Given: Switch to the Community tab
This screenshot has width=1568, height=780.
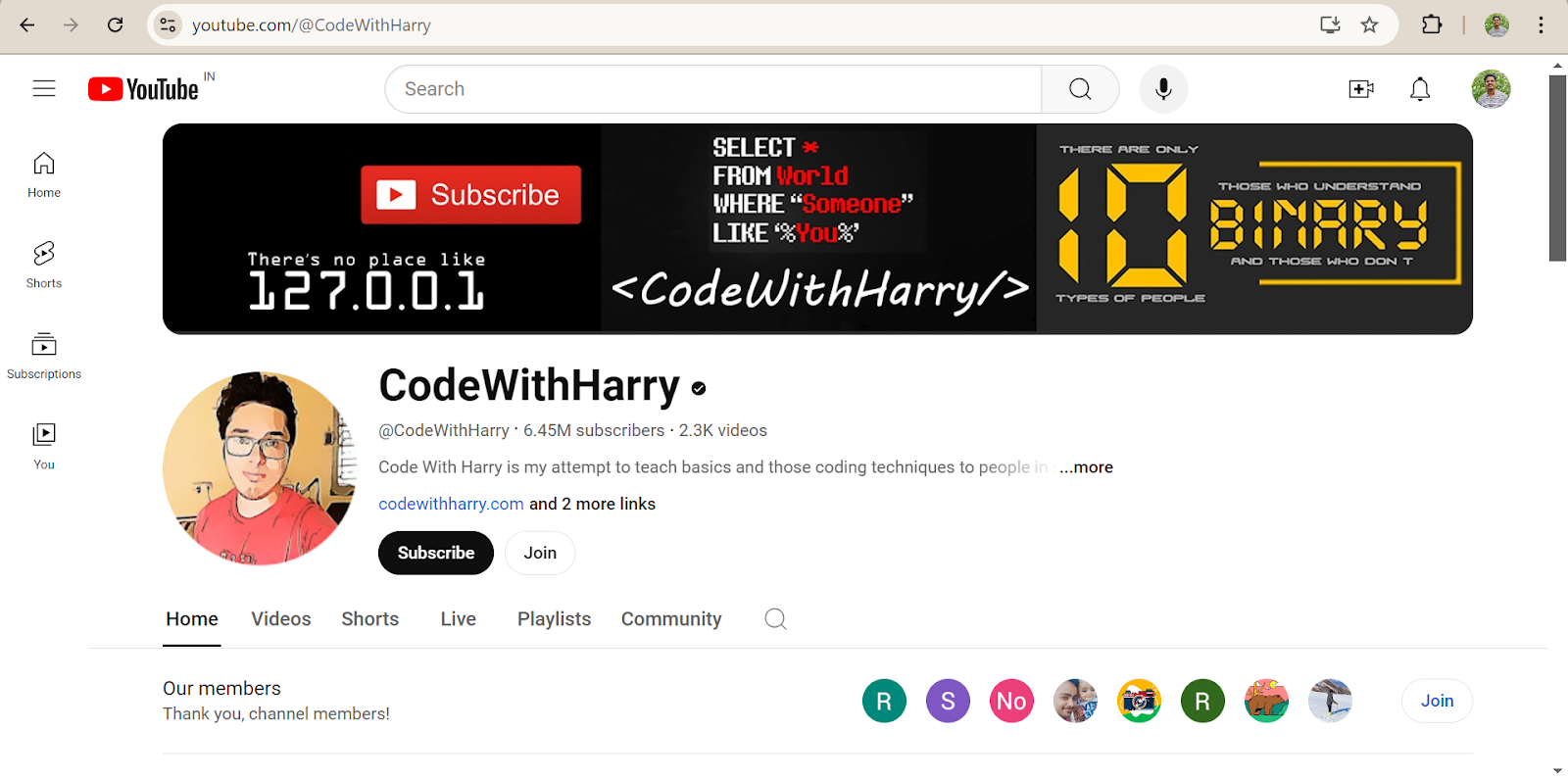Looking at the screenshot, I should [671, 619].
